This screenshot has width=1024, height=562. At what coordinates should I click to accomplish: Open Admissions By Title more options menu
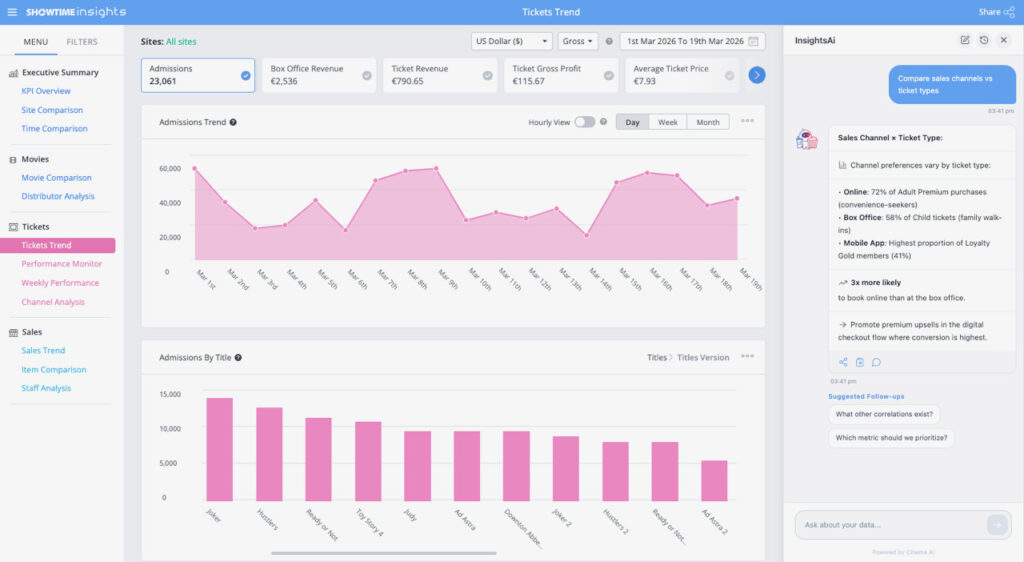tap(747, 356)
